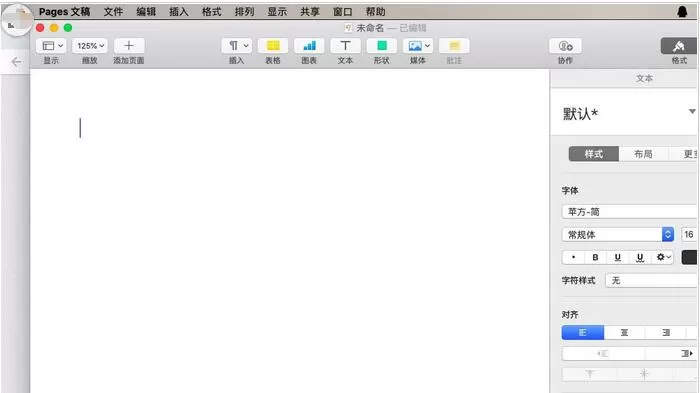Open the 插入 menu in menu bar
Viewport: 700px width, 393px height.
179,12
